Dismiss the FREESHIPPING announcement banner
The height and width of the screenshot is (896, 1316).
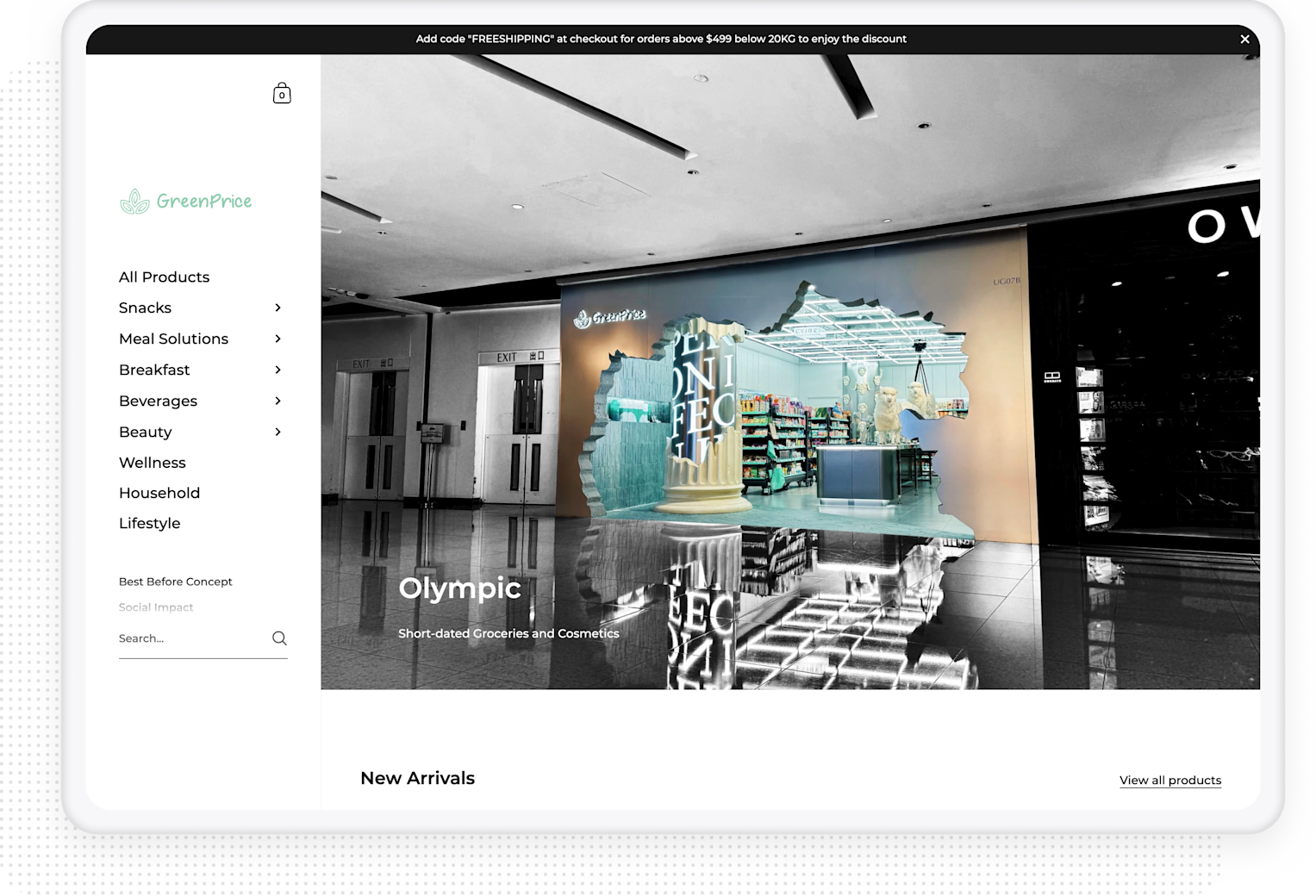click(x=1244, y=39)
